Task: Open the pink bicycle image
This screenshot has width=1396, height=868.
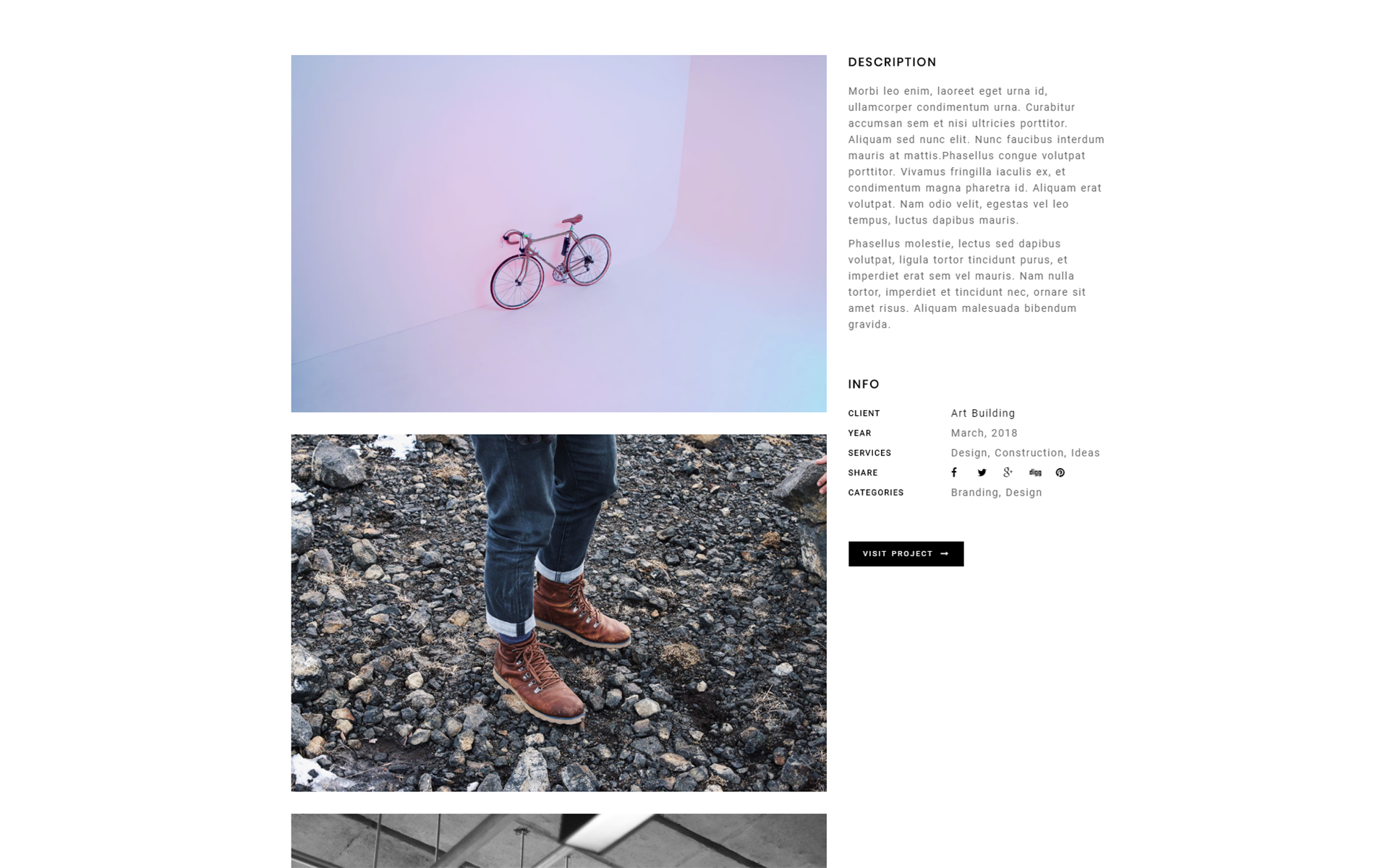Action: (558, 234)
